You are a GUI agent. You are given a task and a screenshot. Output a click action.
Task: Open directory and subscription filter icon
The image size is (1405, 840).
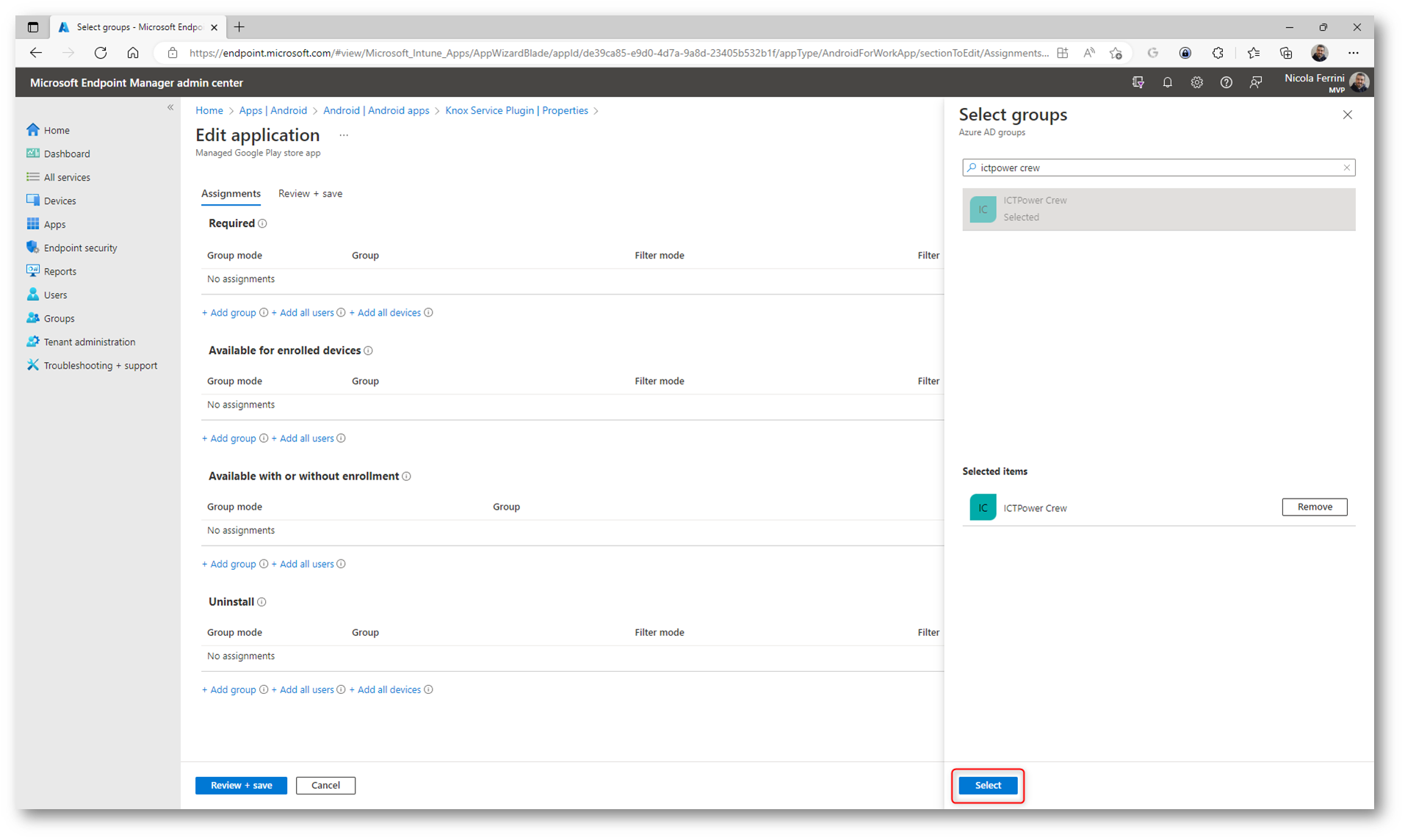(1138, 82)
